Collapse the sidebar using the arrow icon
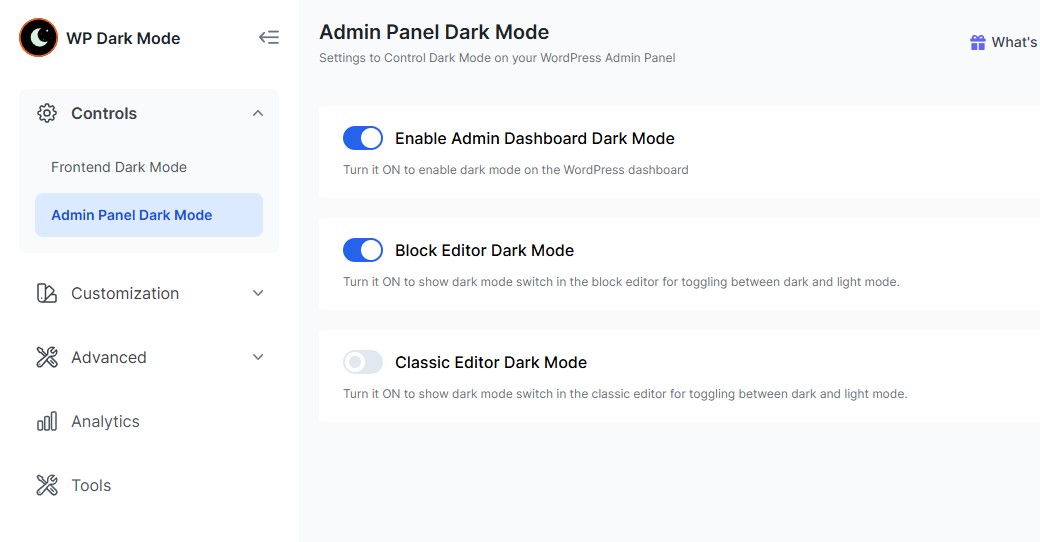The height and width of the screenshot is (542, 1040). [269, 38]
